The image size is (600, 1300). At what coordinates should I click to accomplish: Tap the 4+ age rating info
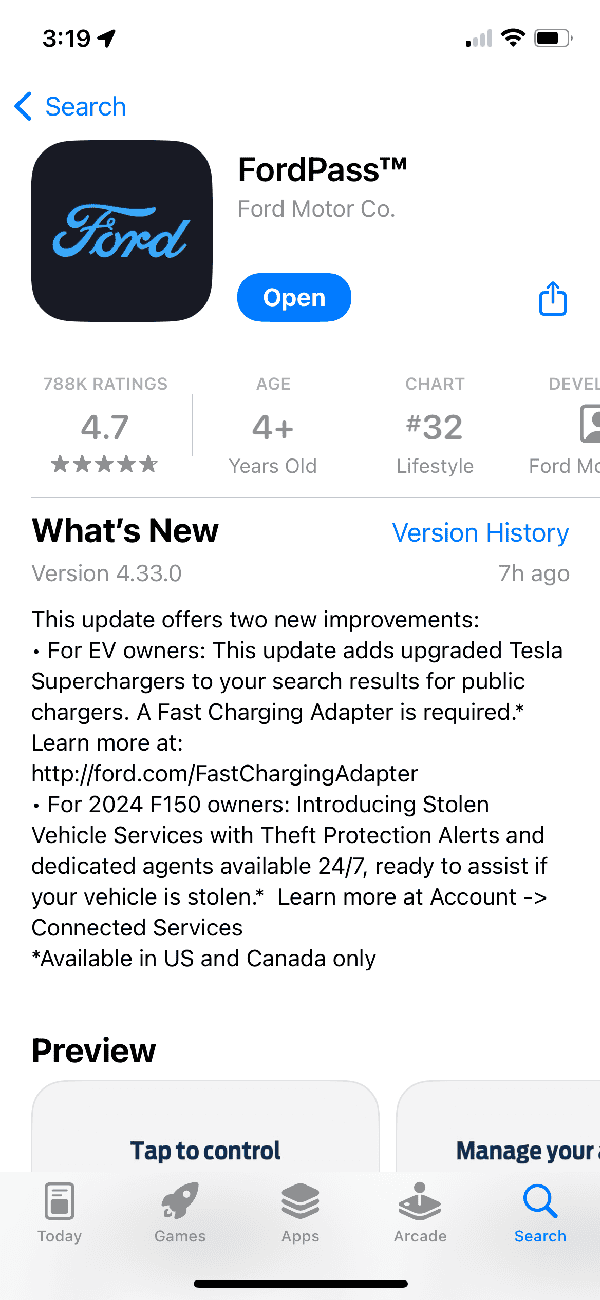pos(273,427)
